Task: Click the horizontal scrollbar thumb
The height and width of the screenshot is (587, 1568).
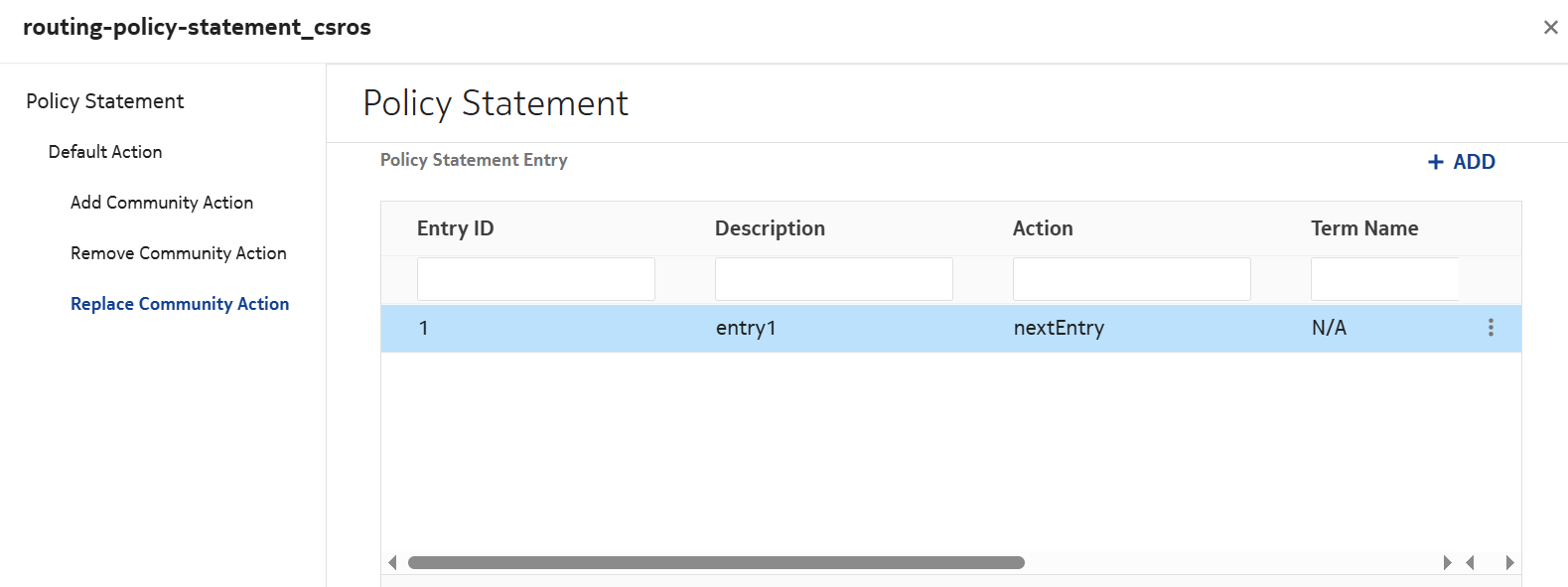Action: (716, 563)
